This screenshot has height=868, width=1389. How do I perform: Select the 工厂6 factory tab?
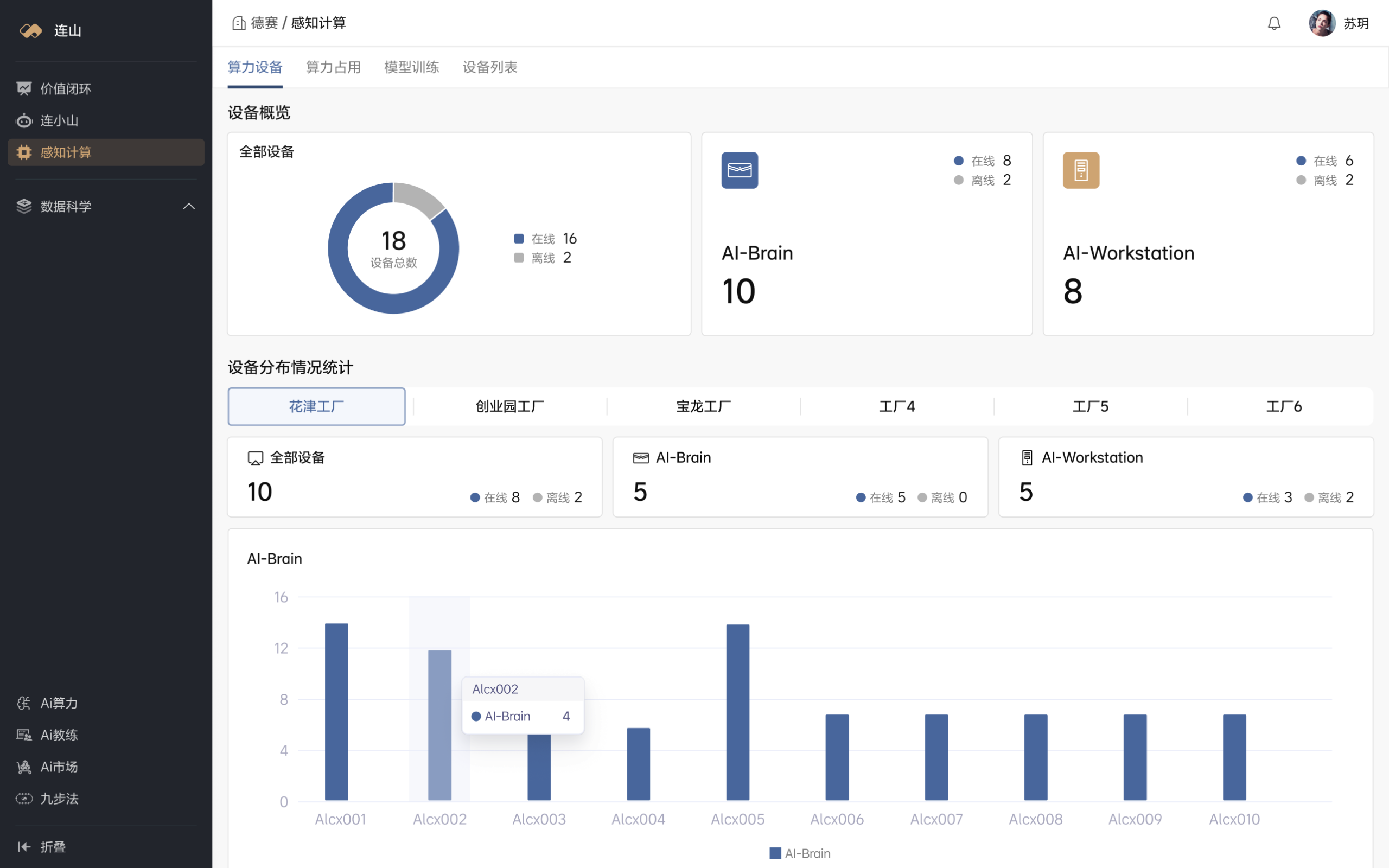tap(1284, 406)
